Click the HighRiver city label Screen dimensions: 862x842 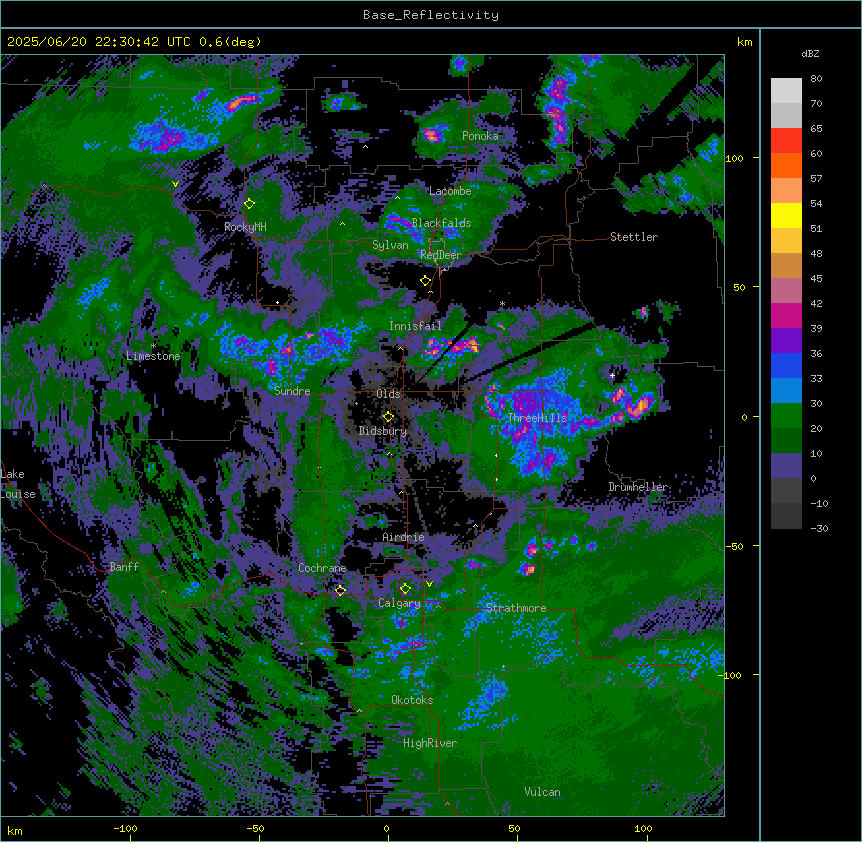(430, 743)
